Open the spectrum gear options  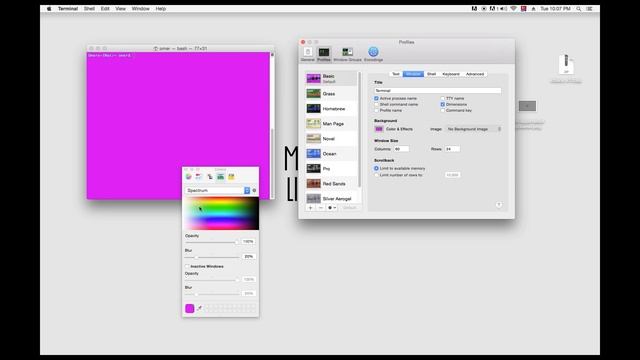coord(254,191)
